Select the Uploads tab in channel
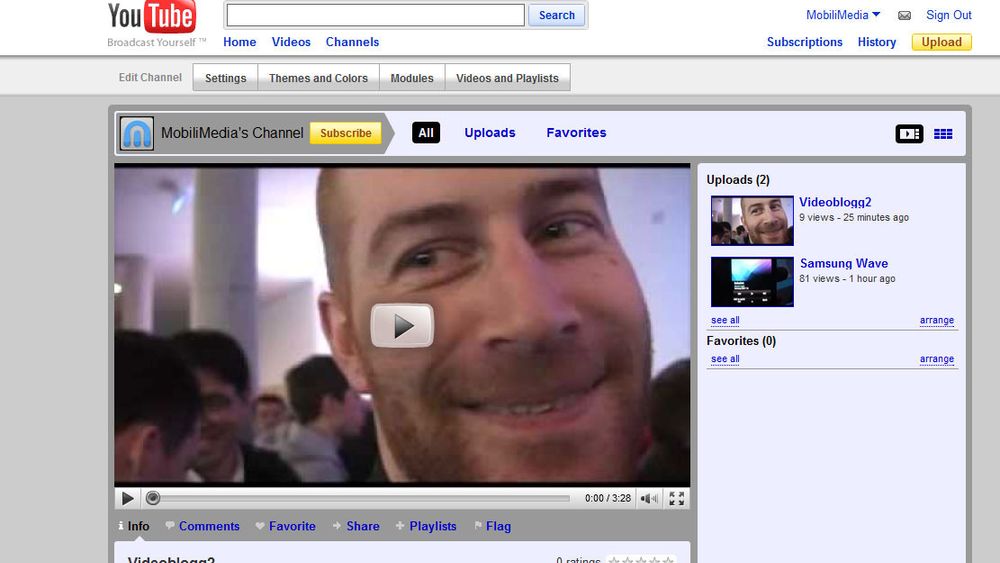Screen dimensions: 1000x563 [490, 133]
